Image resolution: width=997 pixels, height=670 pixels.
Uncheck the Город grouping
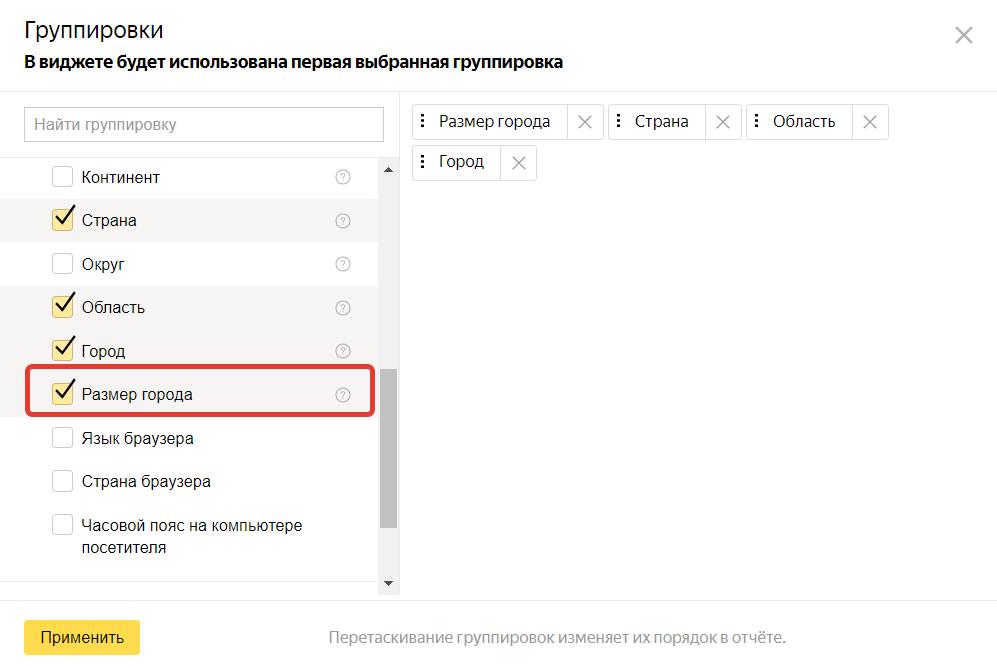62,350
